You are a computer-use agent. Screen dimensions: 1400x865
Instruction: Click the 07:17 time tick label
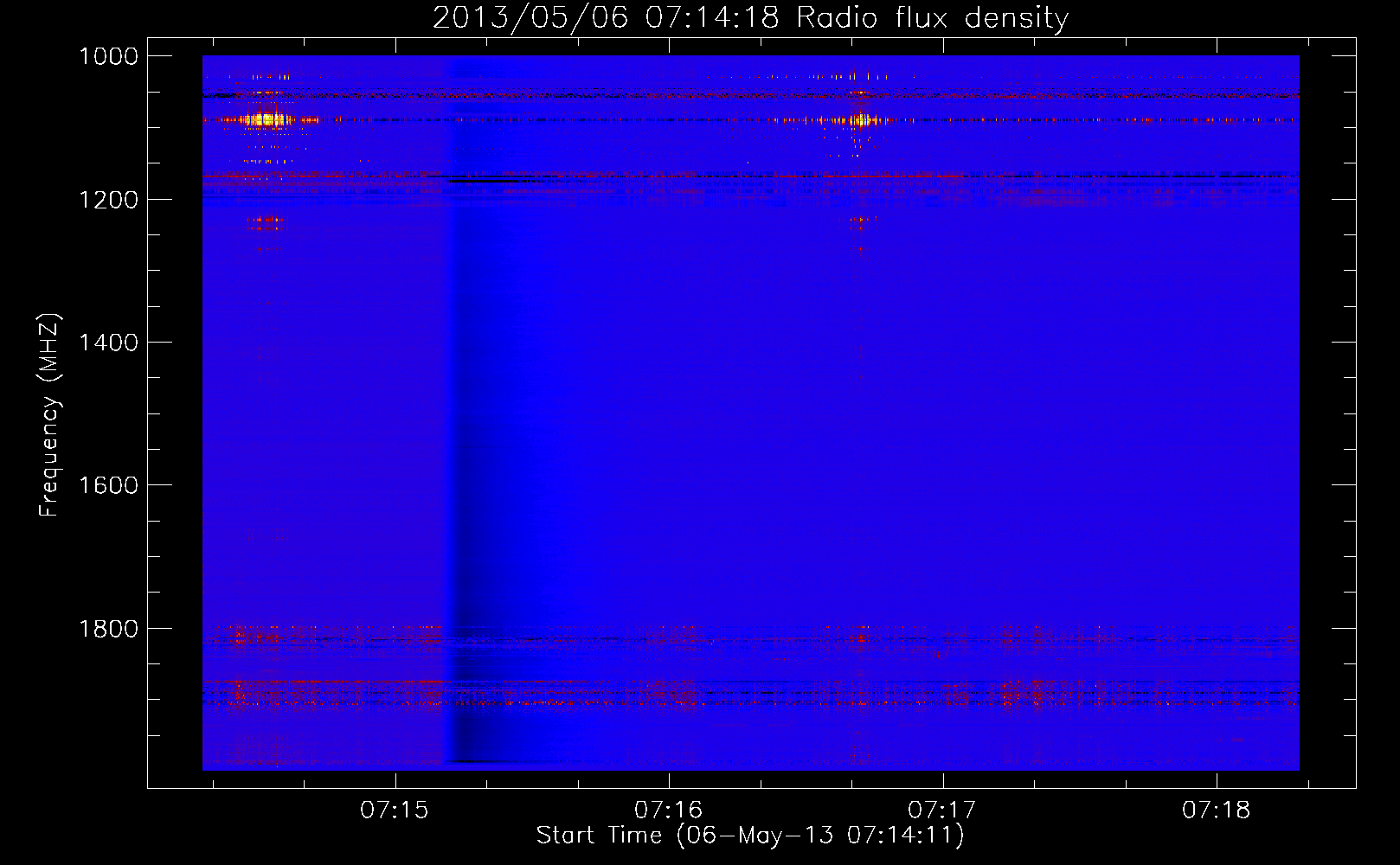[942, 810]
